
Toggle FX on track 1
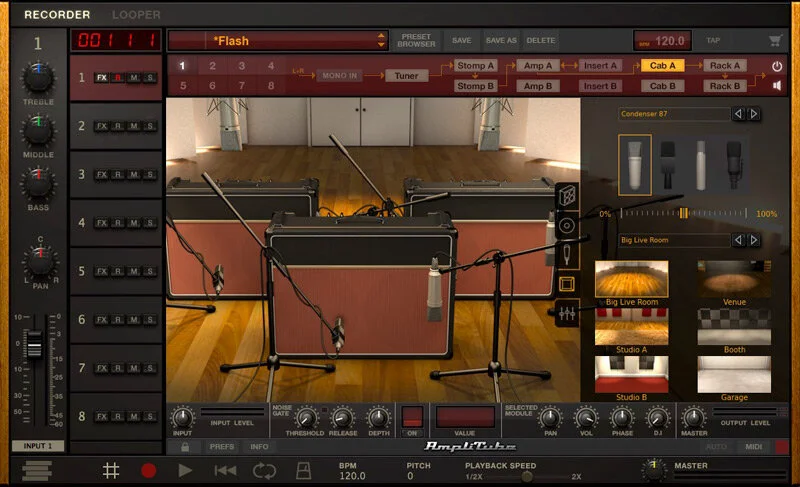pyautogui.click(x=102, y=78)
